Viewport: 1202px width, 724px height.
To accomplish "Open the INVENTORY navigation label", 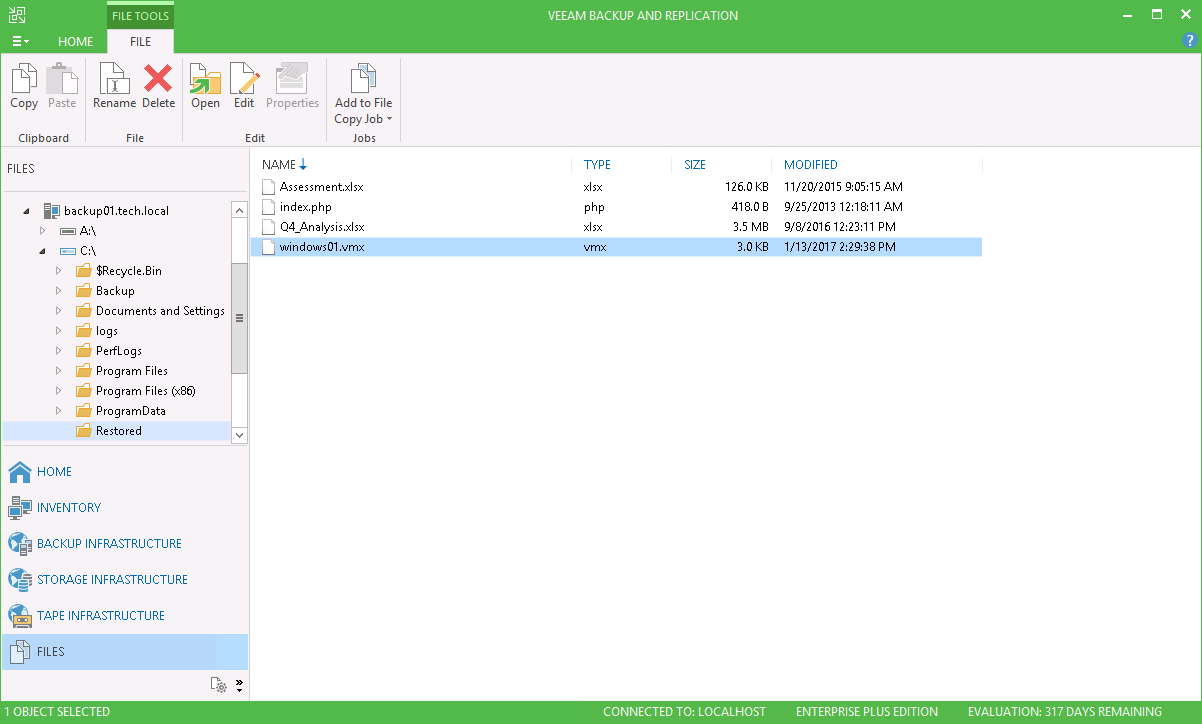I will 69,508.
